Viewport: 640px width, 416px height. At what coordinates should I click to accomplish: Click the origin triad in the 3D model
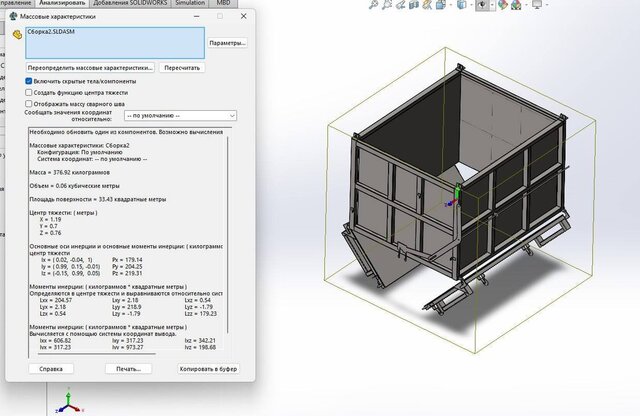coord(454,198)
